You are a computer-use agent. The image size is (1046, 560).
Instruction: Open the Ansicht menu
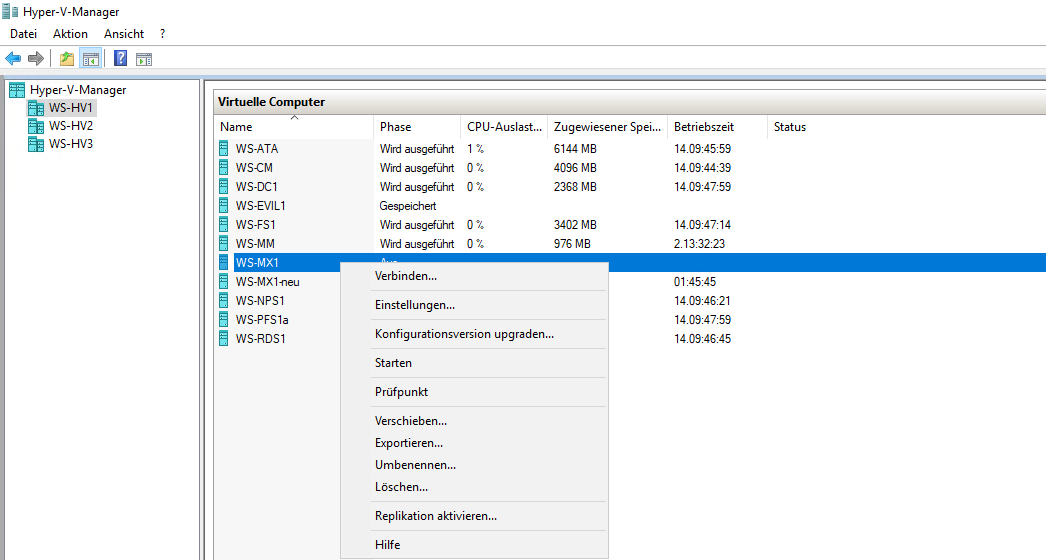(123, 33)
